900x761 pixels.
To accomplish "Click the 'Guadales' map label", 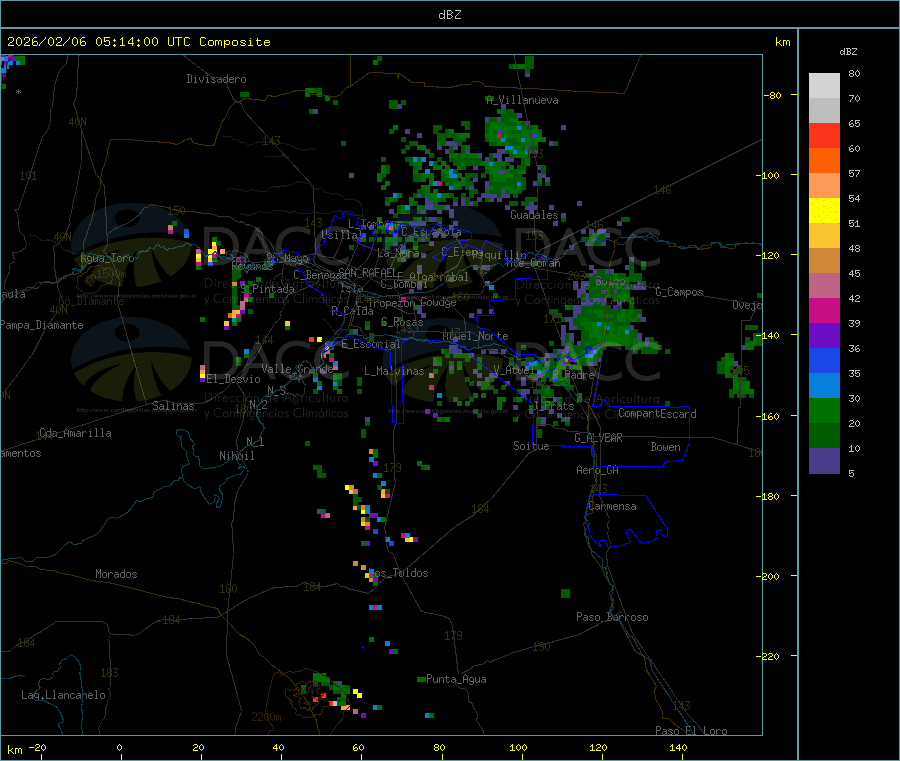I will [534, 215].
